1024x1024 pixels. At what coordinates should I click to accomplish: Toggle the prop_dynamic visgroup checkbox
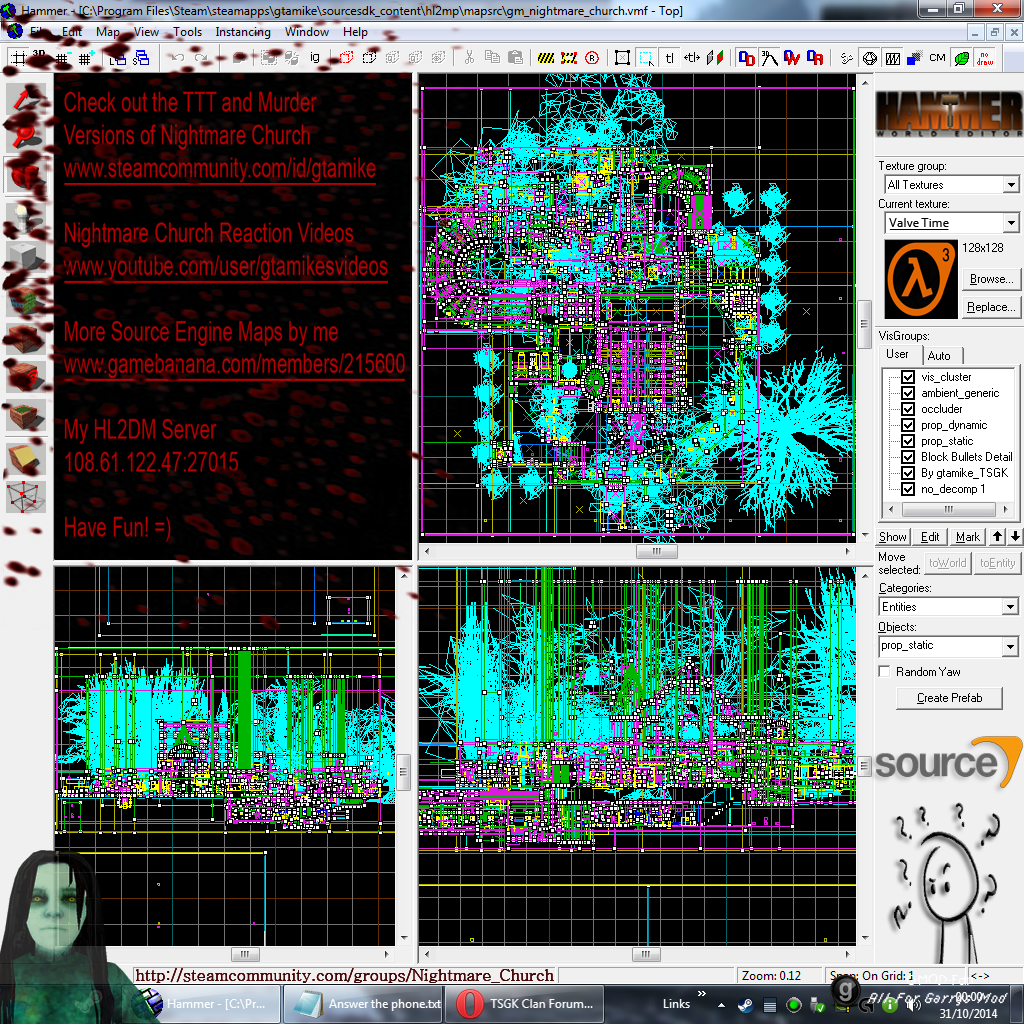[908, 425]
